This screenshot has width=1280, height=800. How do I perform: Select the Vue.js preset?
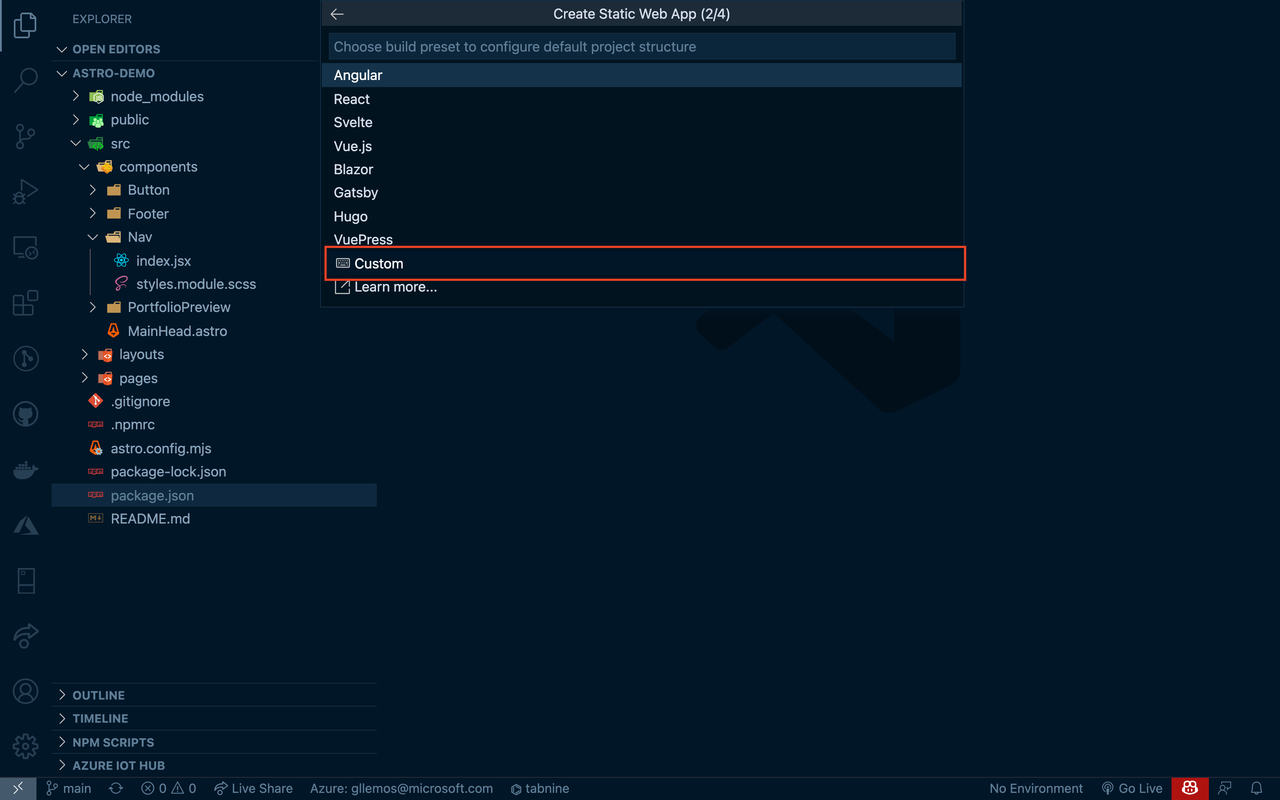tap(642, 146)
